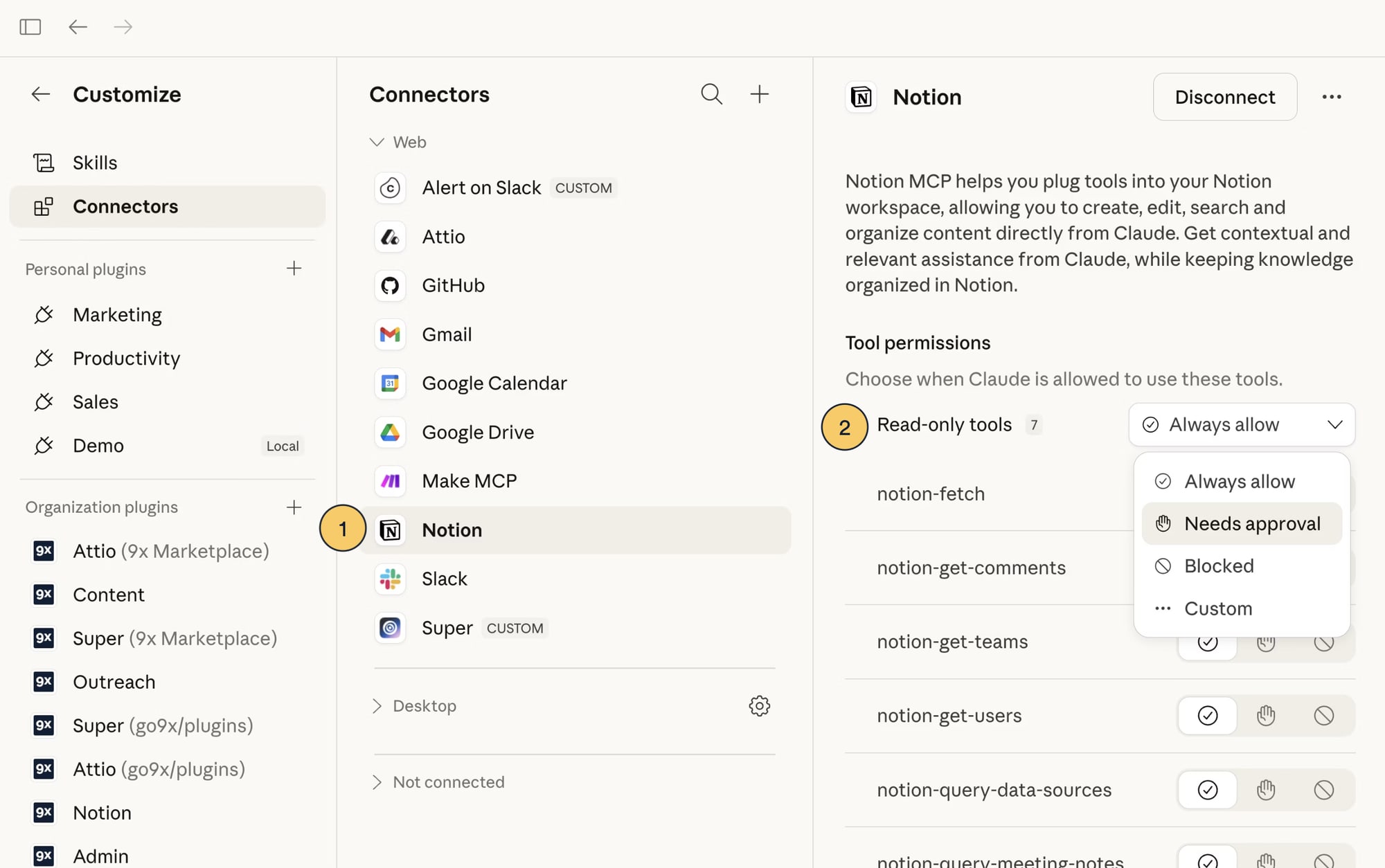Image resolution: width=1385 pixels, height=868 pixels.
Task: Block the notion-get-users tool
Action: (1323, 716)
